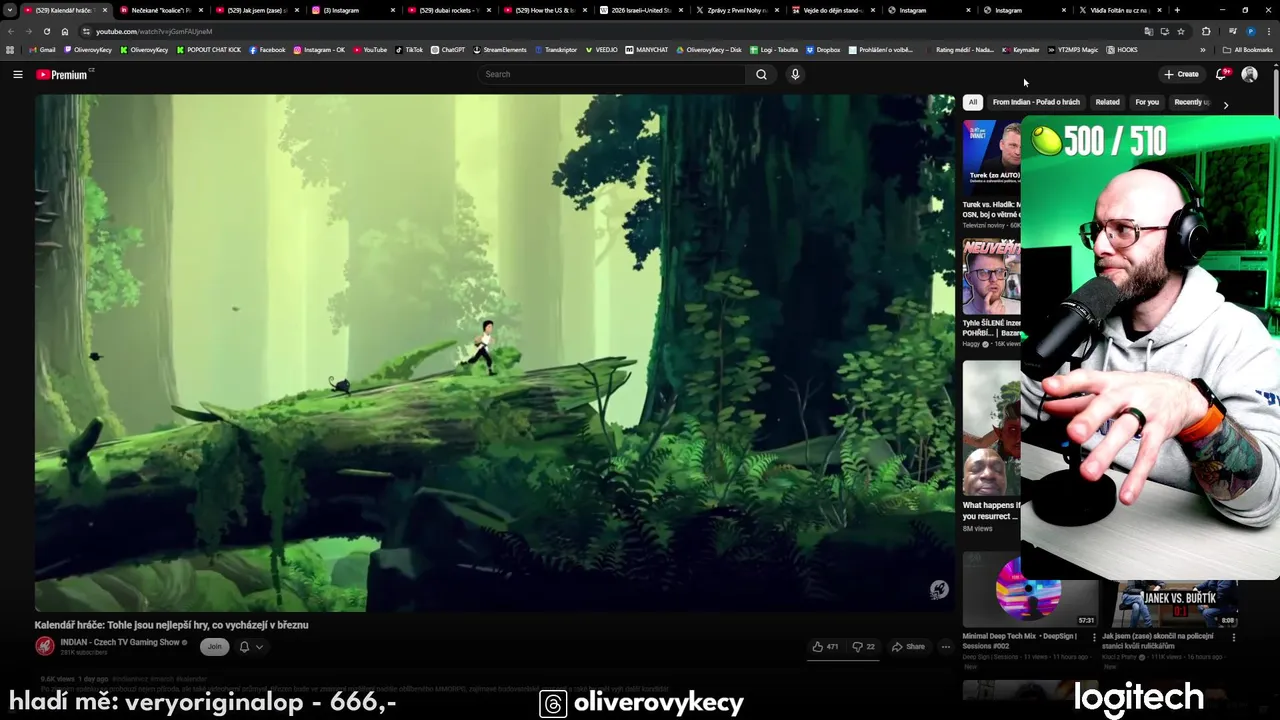The image size is (1280, 720).
Task: Dislike the video with thumbs down
Action: coord(863,647)
